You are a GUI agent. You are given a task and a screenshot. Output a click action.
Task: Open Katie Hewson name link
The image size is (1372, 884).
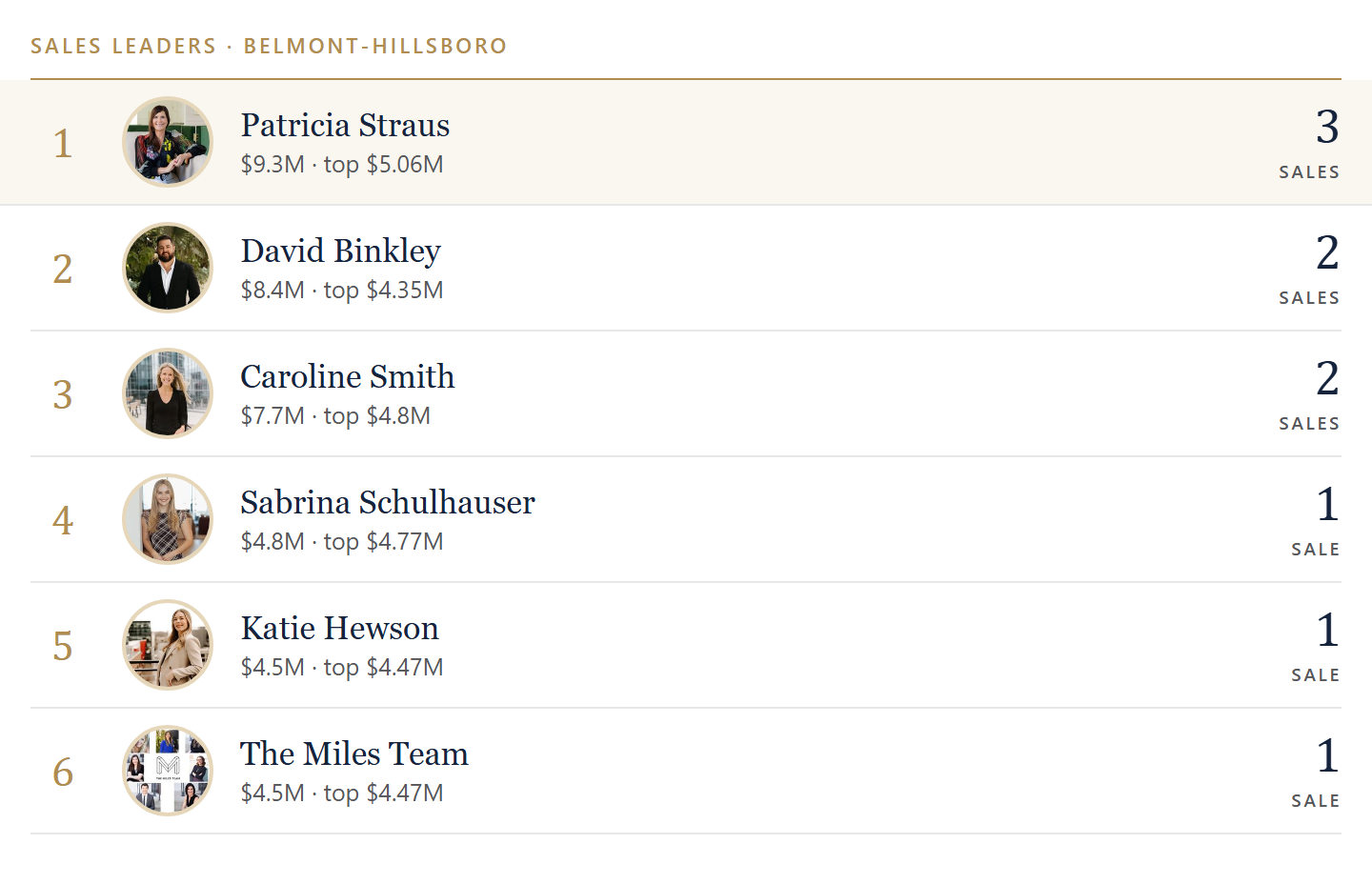tap(339, 628)
